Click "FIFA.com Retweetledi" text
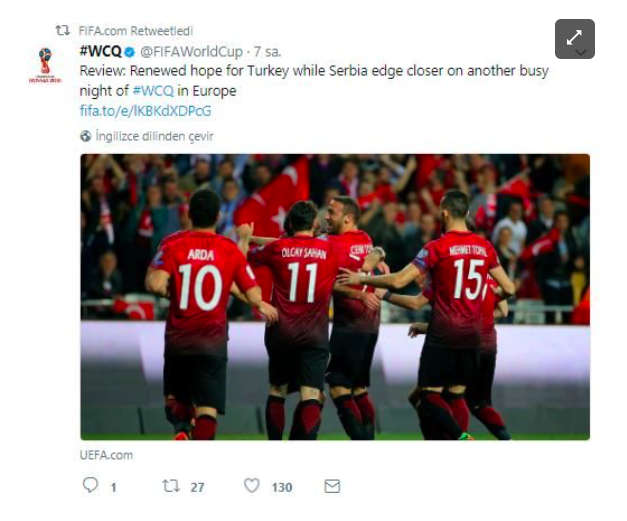 136,31
